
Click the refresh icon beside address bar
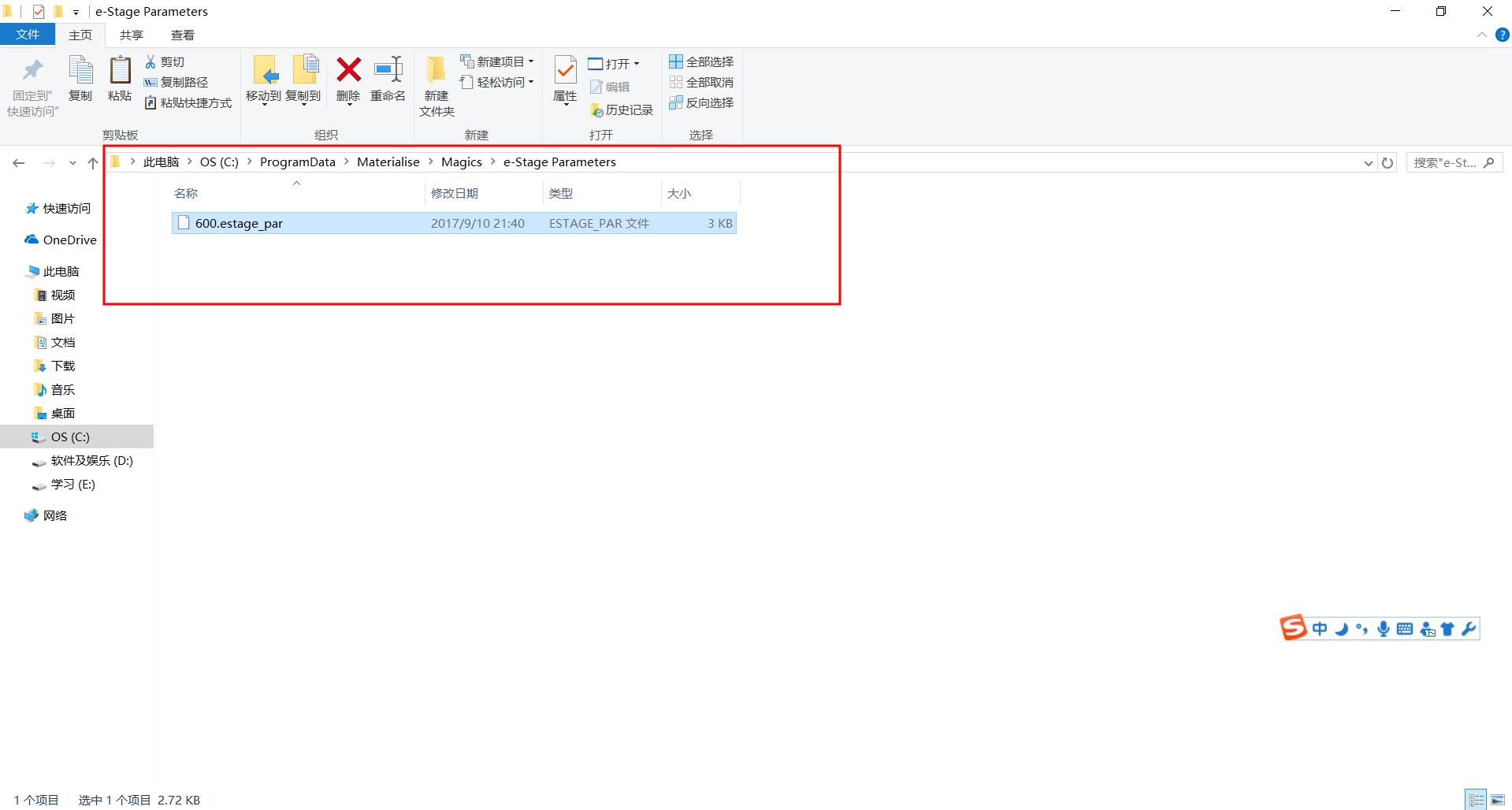coord(1388,163)
